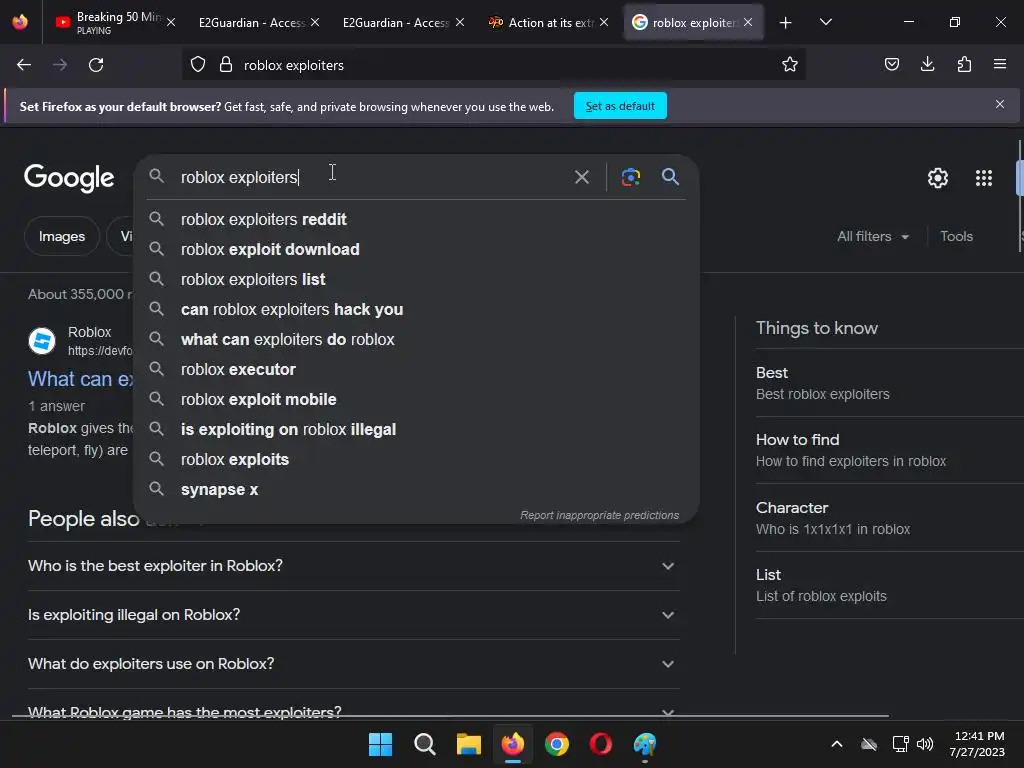
Task: Expand What do exploiters use question
Action: (x=353, y=664)
